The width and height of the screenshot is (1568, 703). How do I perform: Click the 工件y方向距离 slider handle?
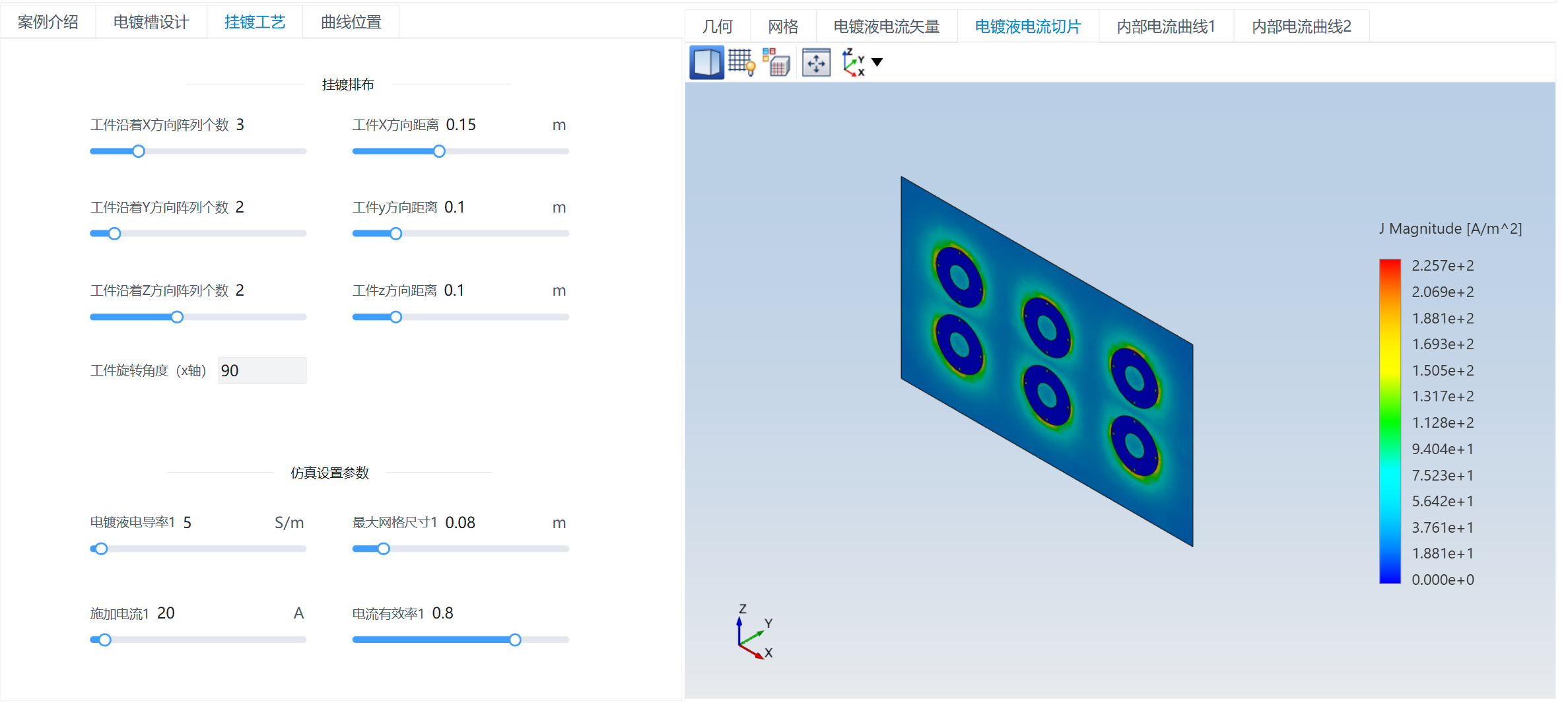click(x=395, y=234)
